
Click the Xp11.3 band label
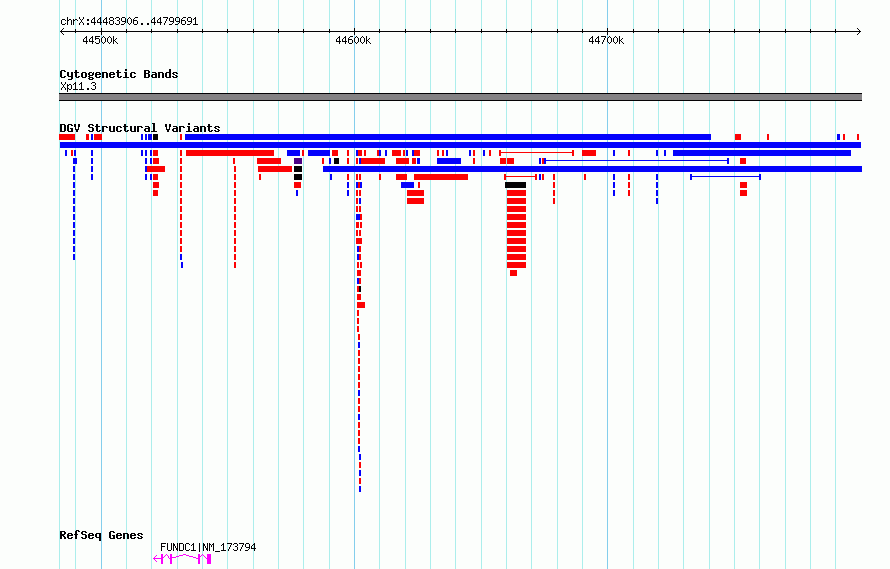coord(78,86)
